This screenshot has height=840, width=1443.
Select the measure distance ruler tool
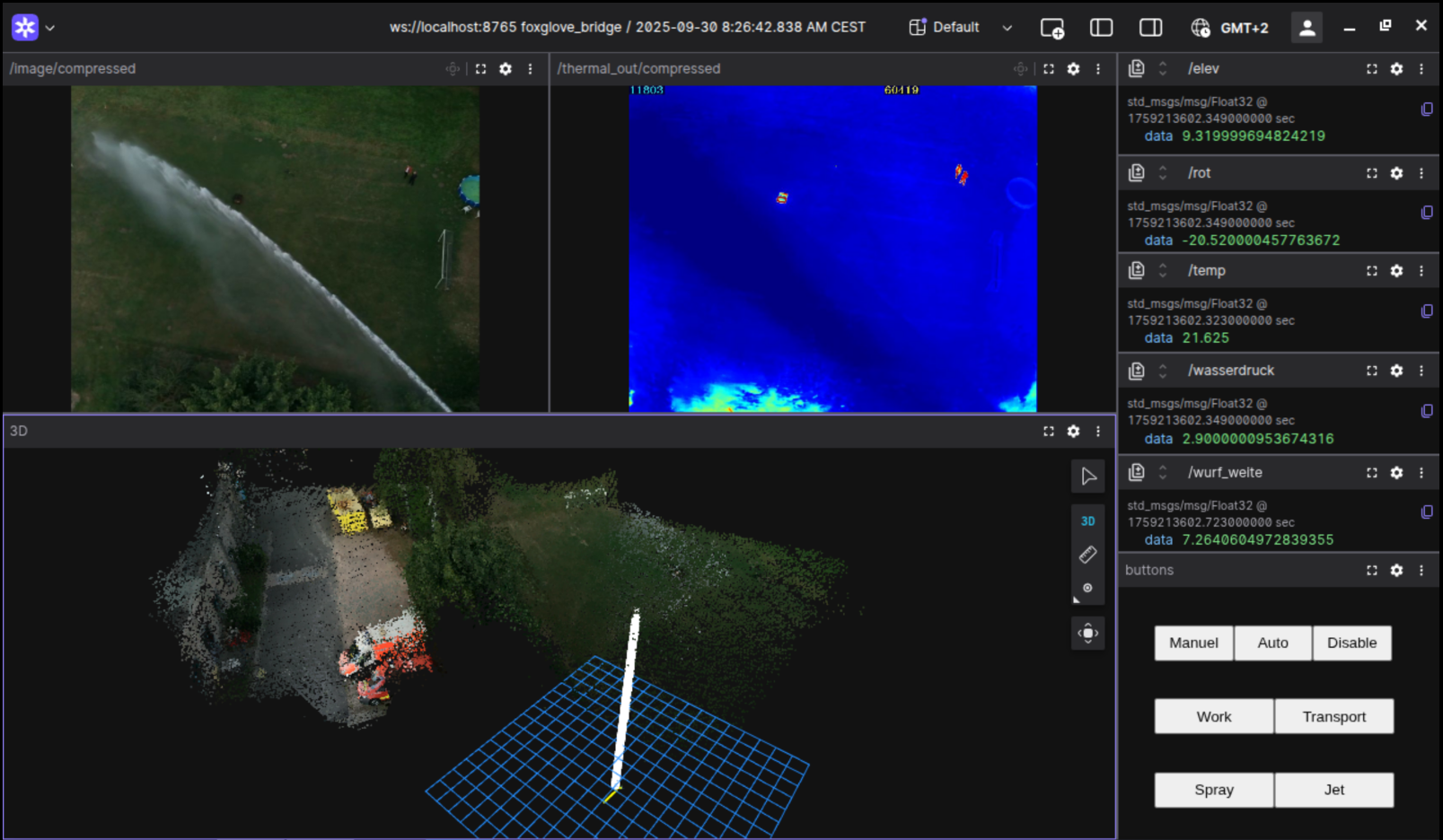click(1087, 555)
